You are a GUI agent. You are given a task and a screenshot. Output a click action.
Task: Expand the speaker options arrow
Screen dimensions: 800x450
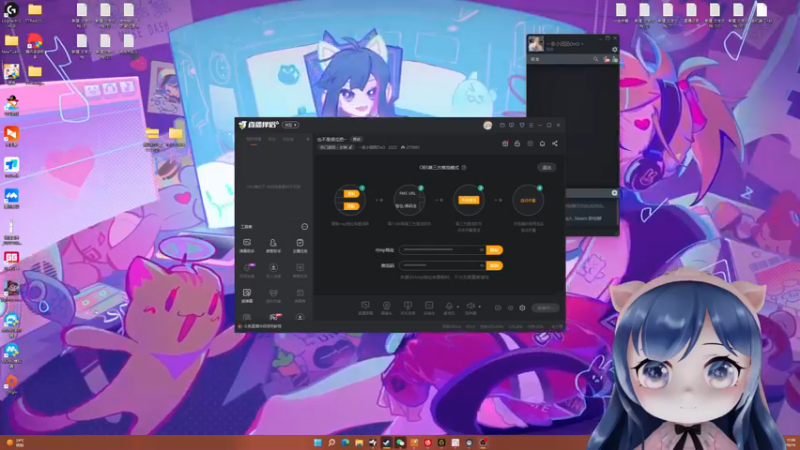[x=480, y=307]
